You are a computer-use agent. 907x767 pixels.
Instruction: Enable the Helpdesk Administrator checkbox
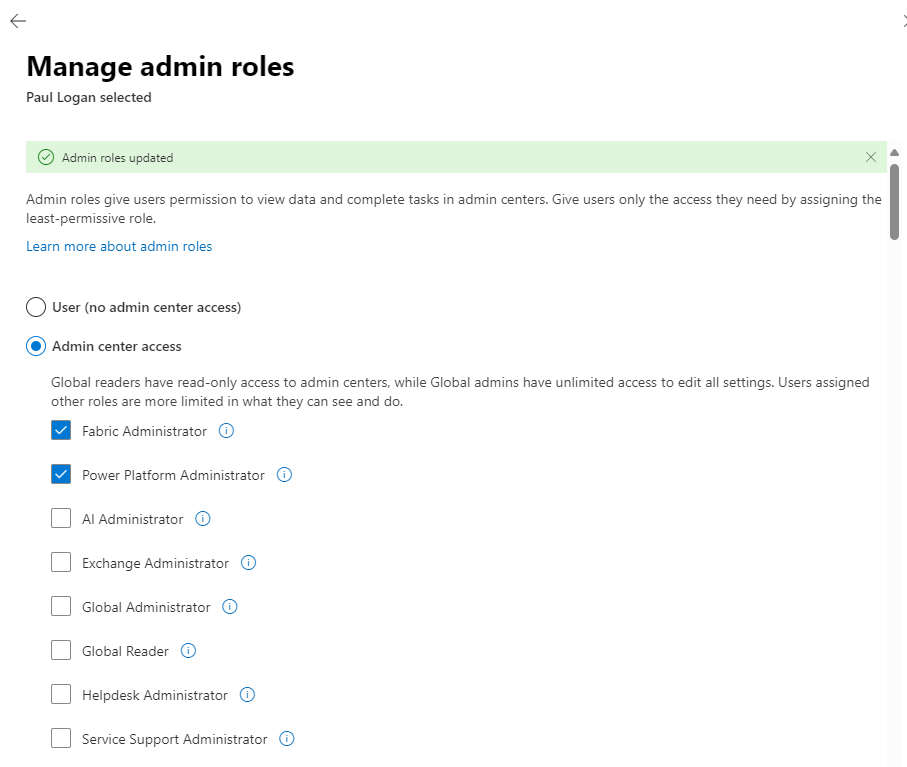tap(60, 694)
